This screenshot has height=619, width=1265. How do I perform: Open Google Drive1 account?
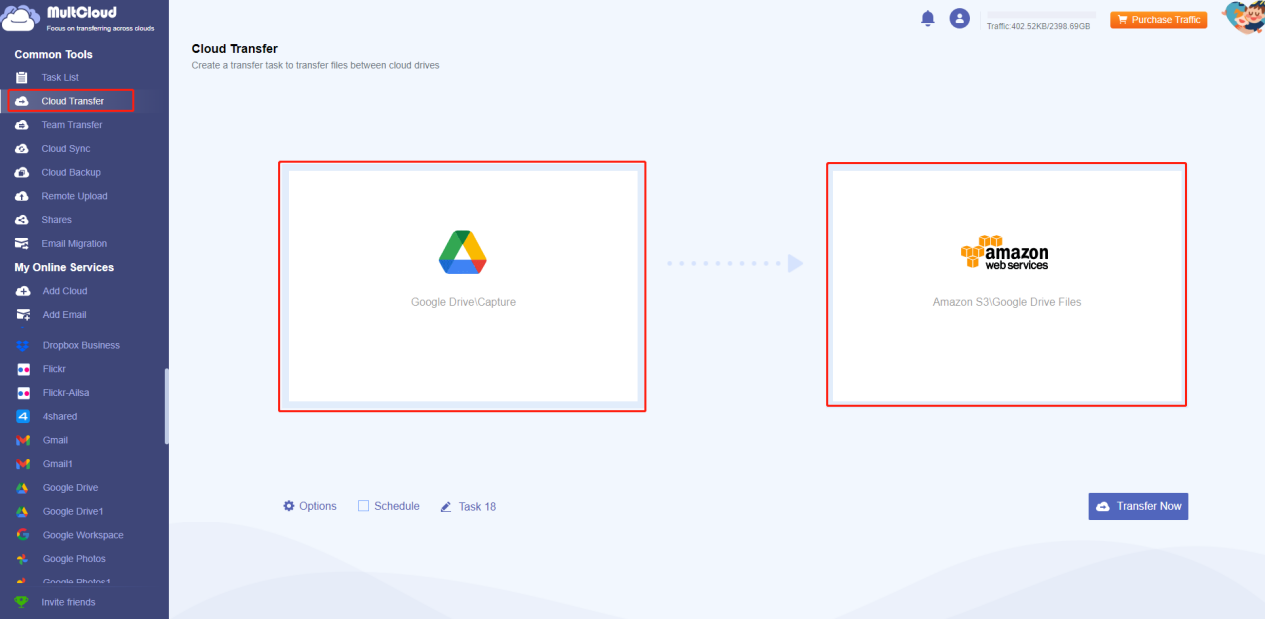[x=73, y=511]
